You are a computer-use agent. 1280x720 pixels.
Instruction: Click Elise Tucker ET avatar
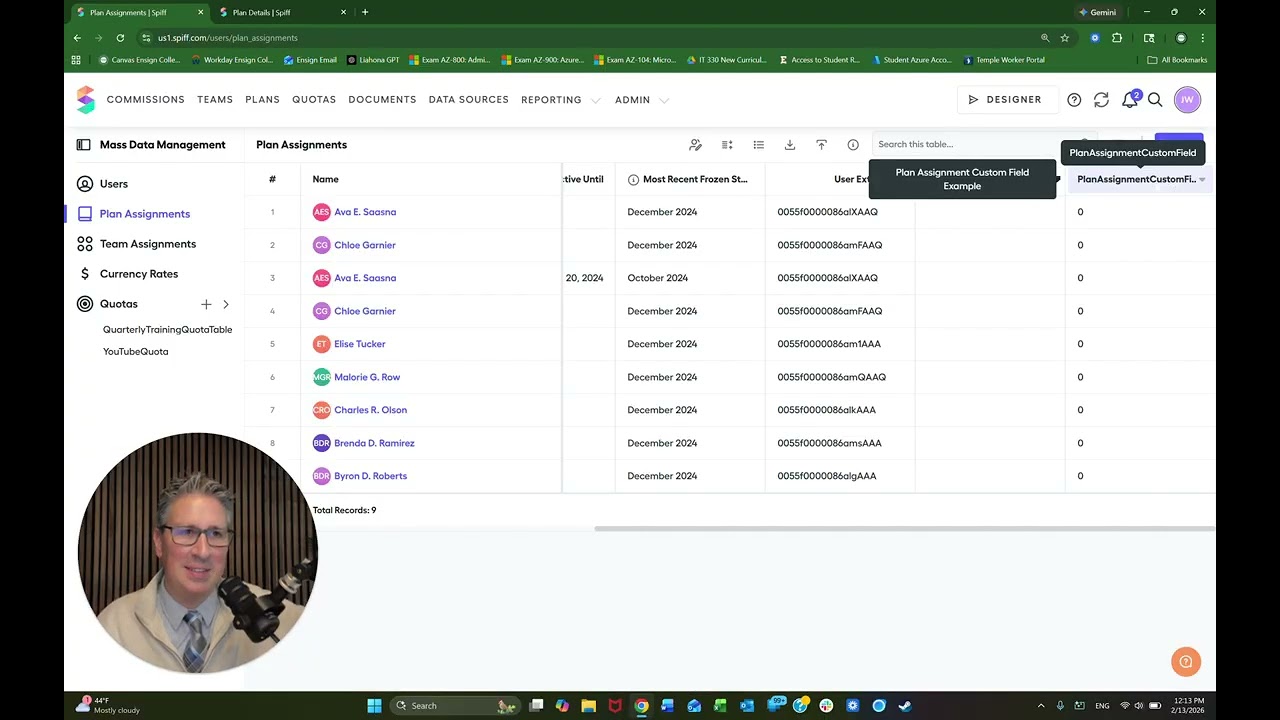click(321, 344)
